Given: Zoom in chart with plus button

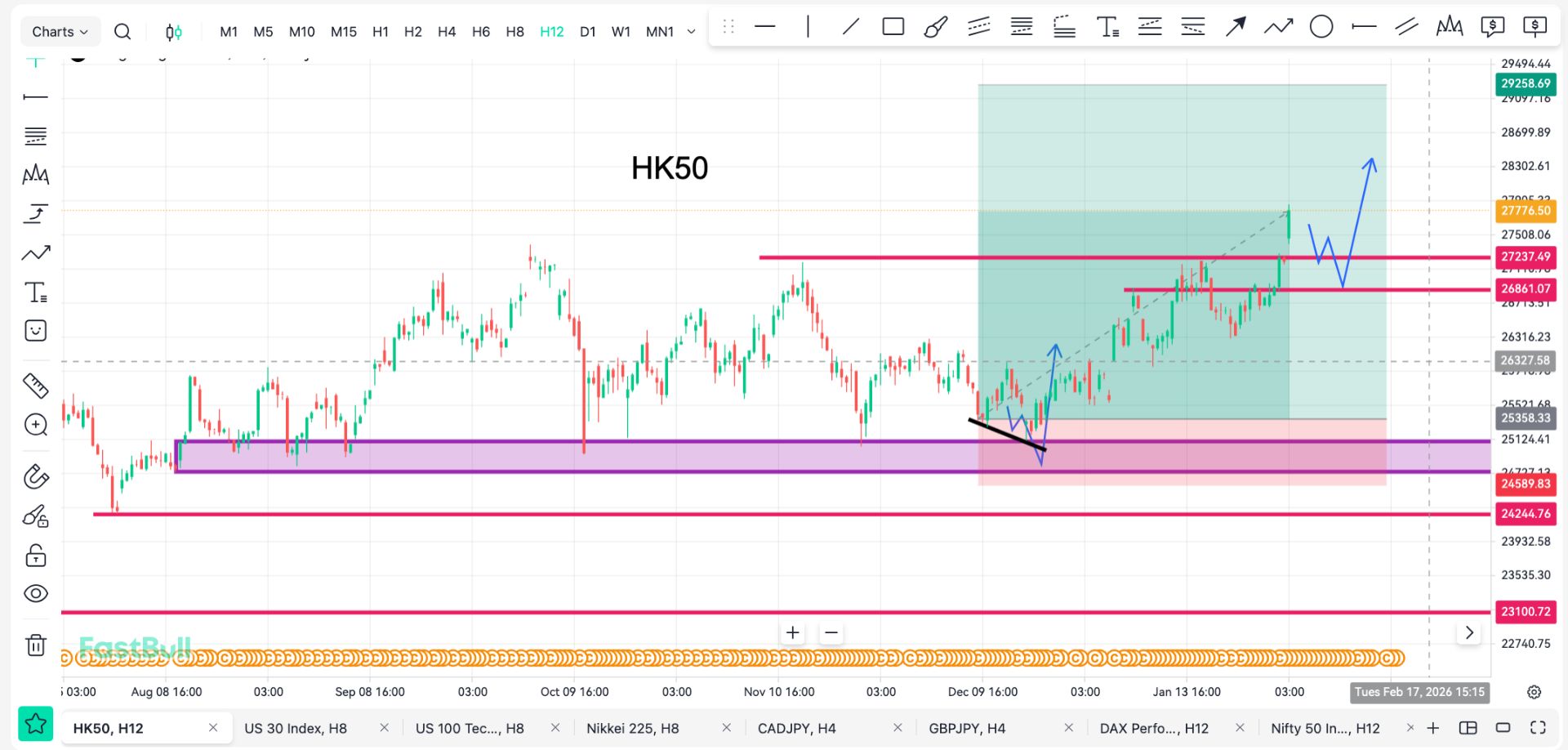Looking at the screenshot, I should tap(792, 632).
